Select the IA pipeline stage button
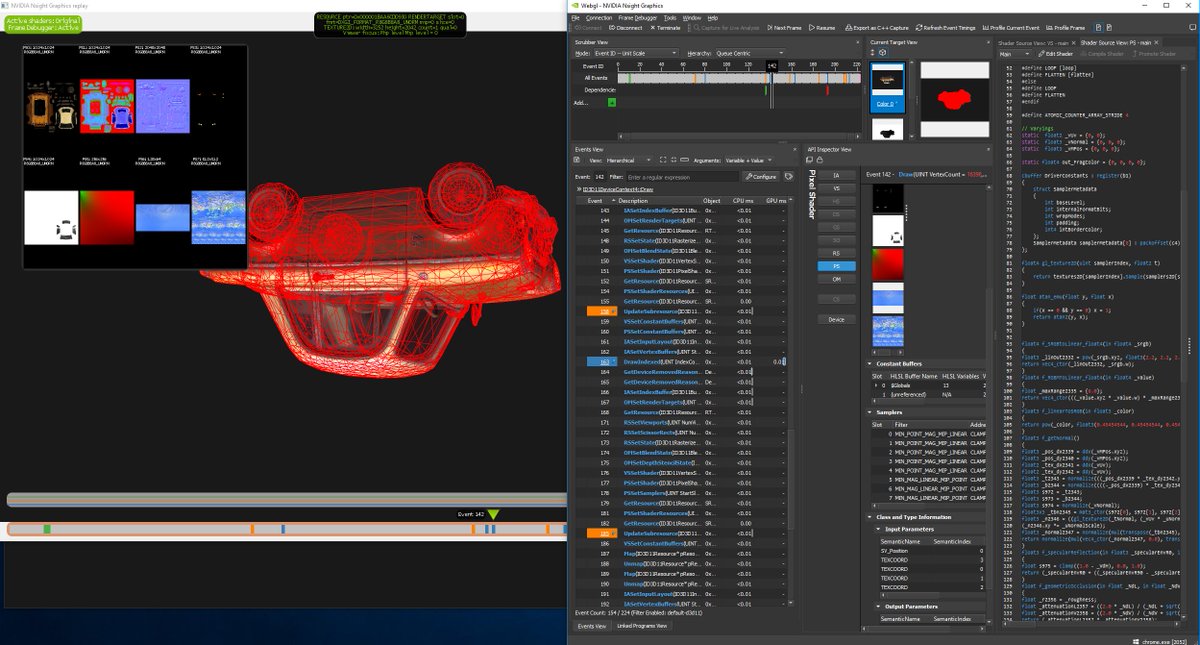The width and height of the screenshot is (1200, 645). 836,174
